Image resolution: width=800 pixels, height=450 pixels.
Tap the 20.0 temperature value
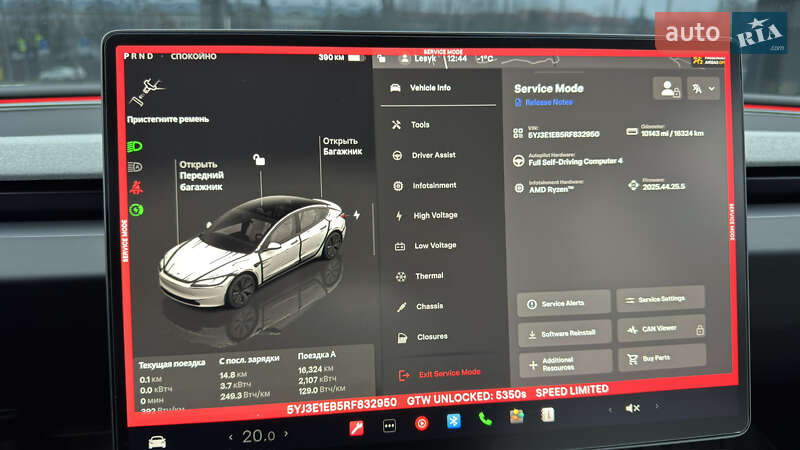tap(259, 436)
